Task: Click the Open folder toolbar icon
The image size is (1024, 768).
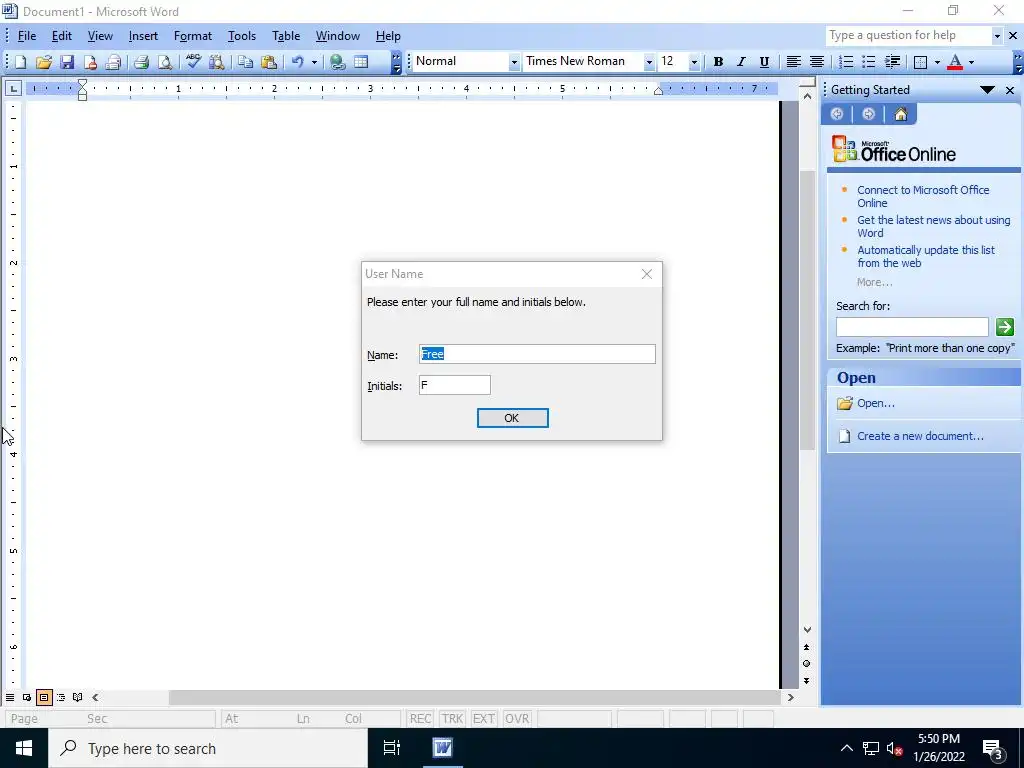Action: (x=44, y=62)
